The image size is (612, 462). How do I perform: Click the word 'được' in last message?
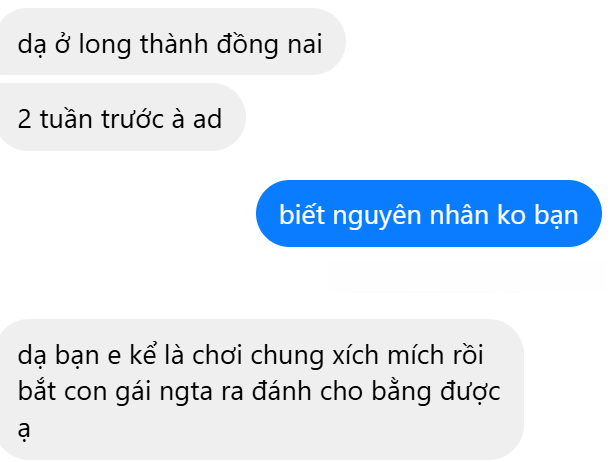click(470, 392)
